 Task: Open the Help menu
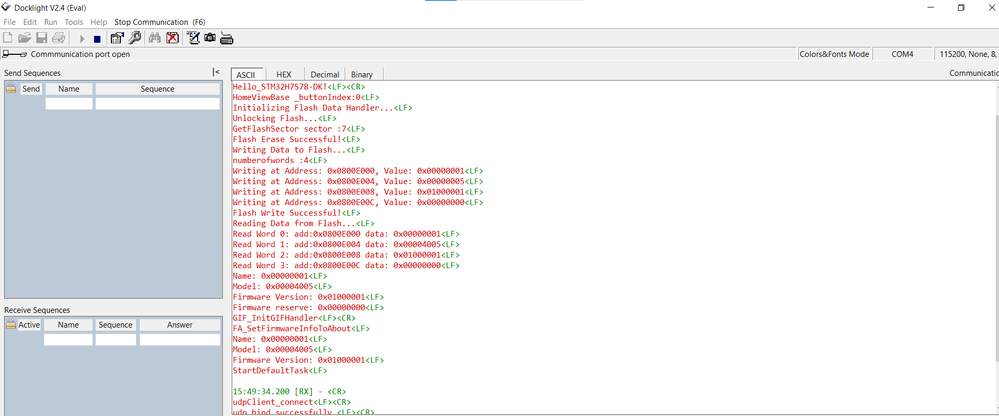click(99, 22)
